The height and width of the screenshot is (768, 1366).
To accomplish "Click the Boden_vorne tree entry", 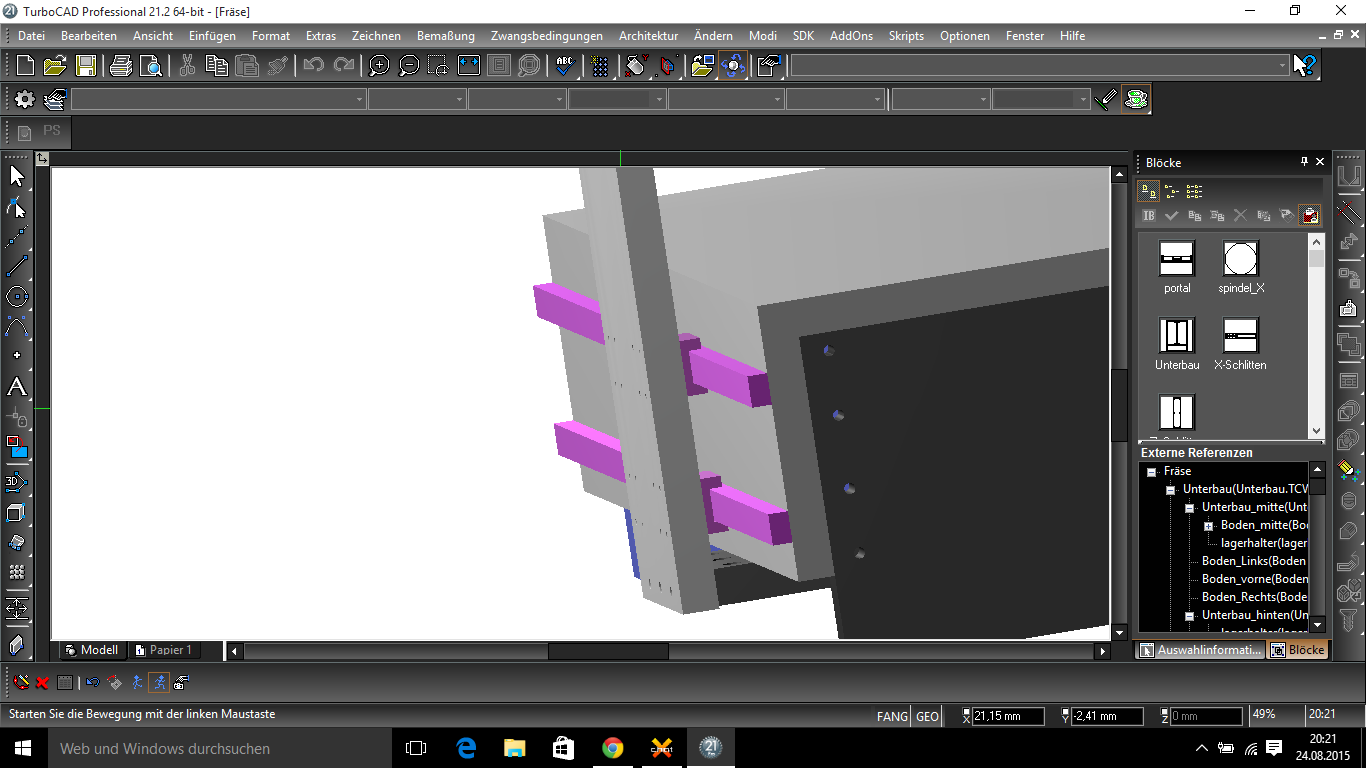I will [1255, 579].
